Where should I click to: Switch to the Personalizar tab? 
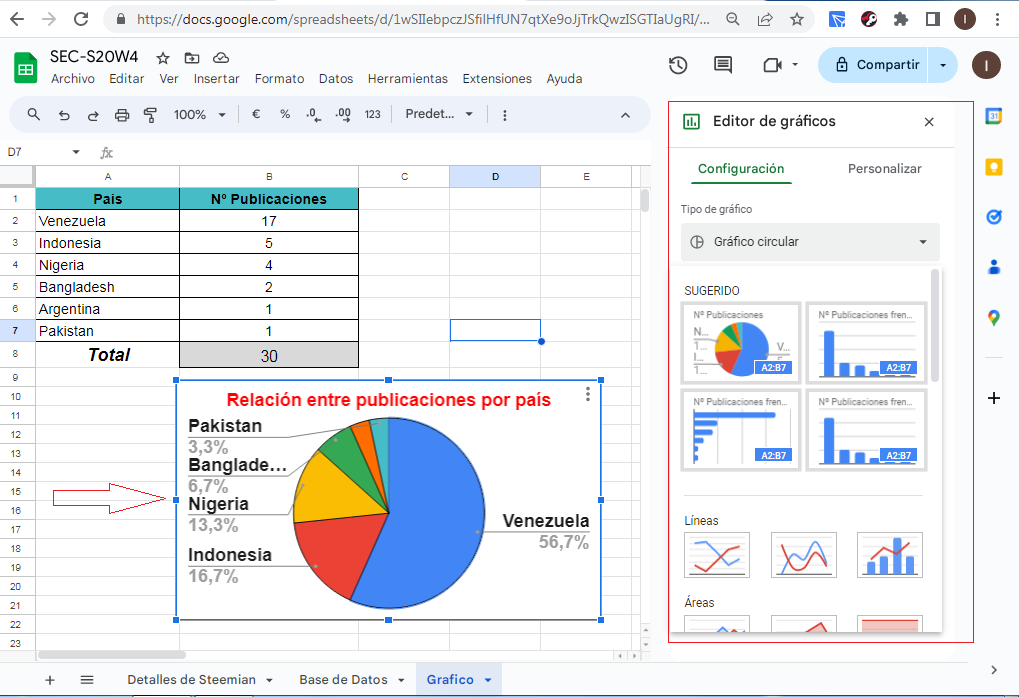click(x=884, y=169)
